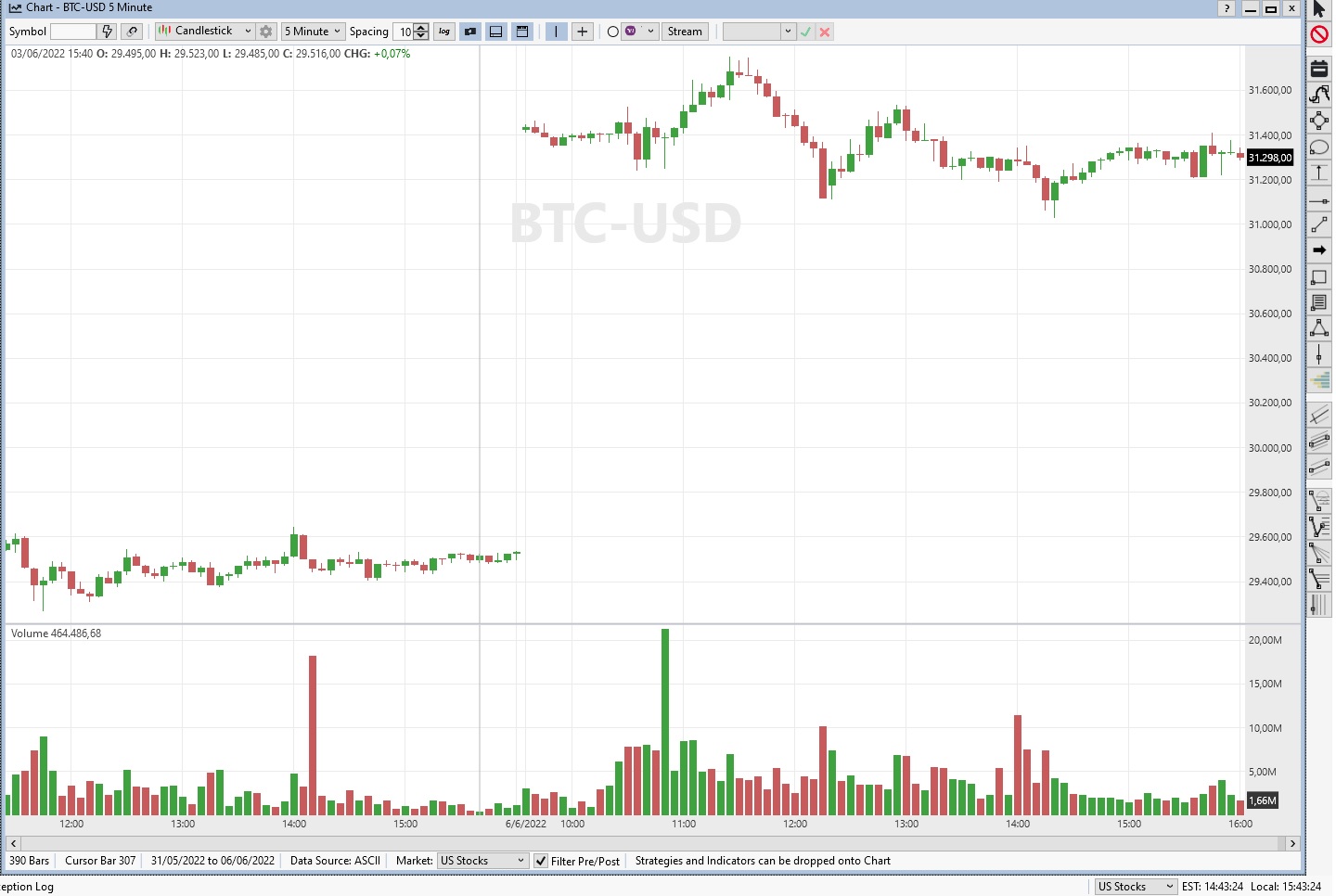Click the horizontal scrollbar right arrow
The image size is (1336, 896).
1292,843
